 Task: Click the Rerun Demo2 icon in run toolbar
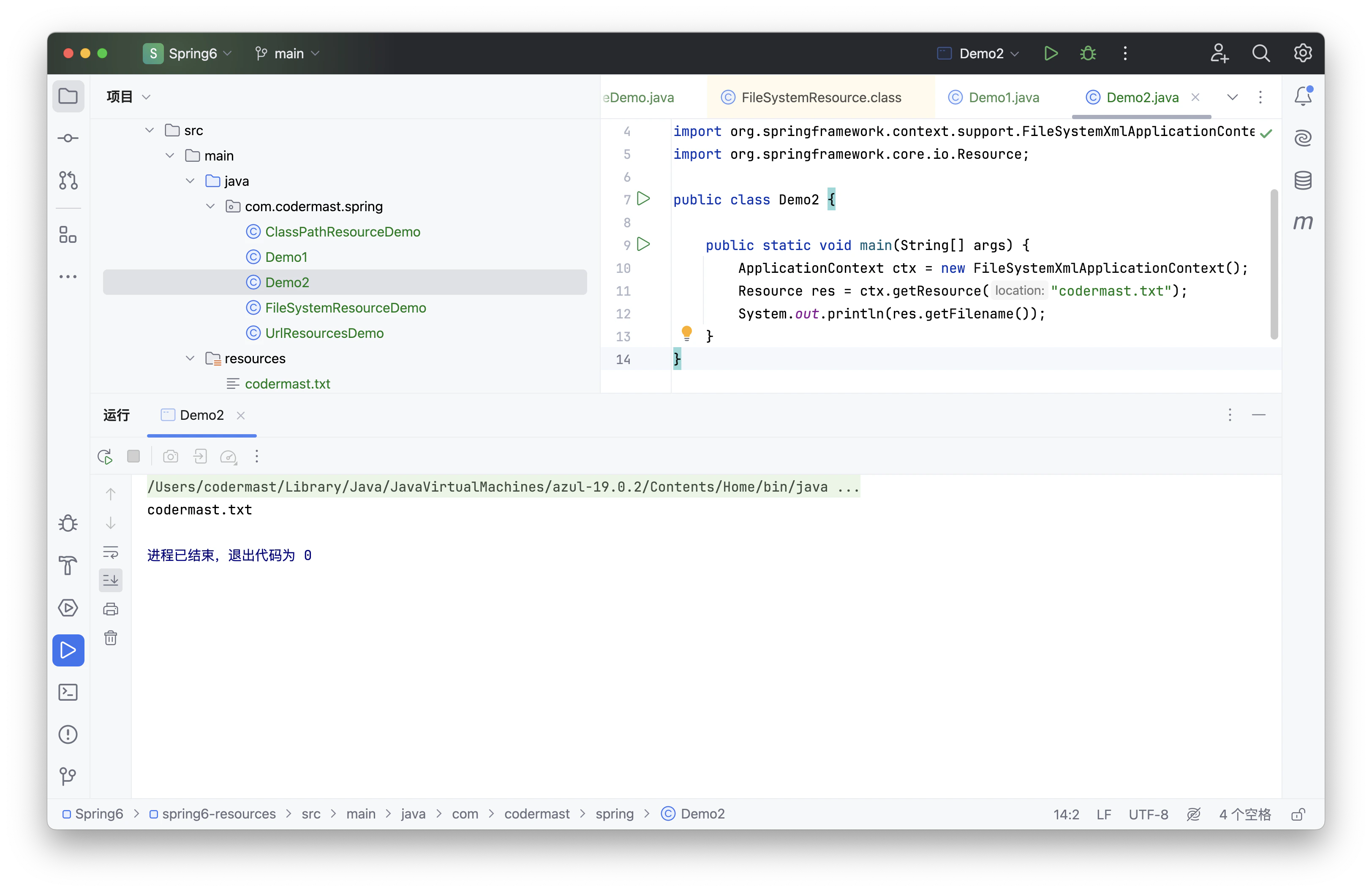click(x=105, y=457)
